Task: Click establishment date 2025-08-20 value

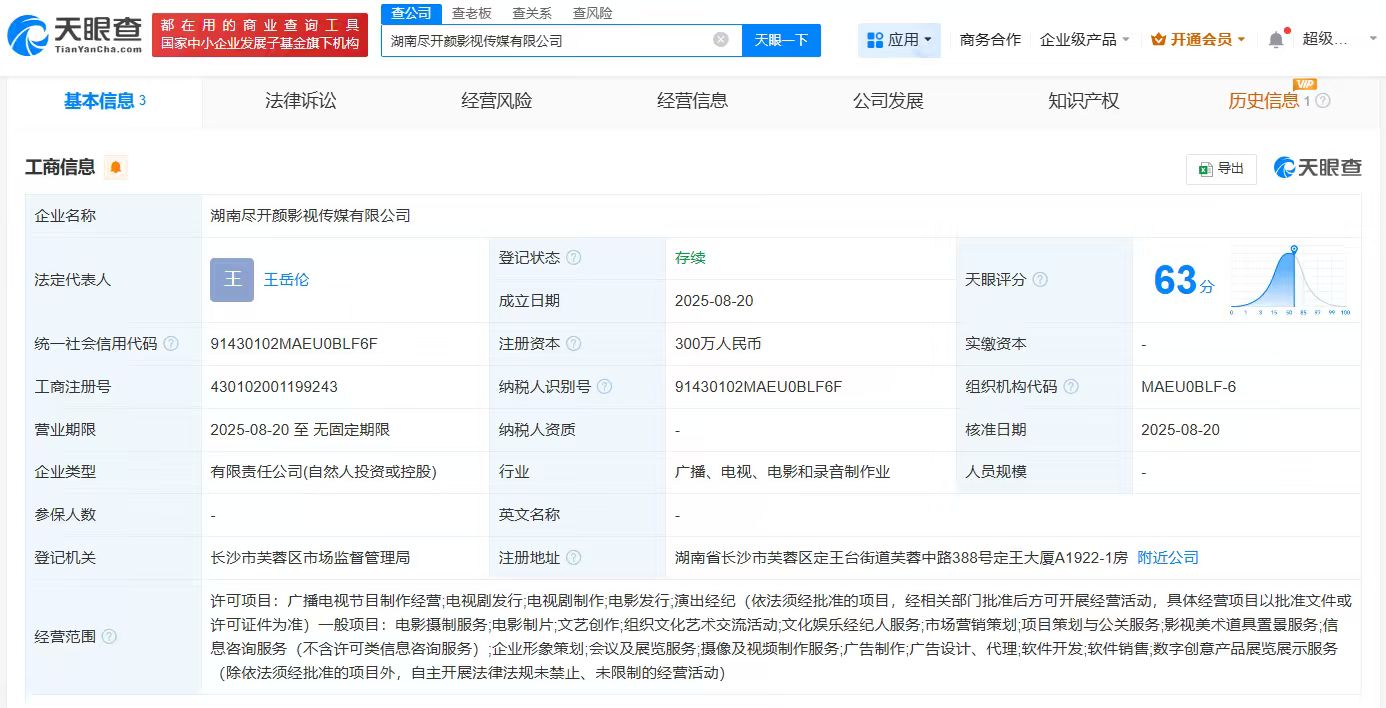Action: pos(714,301)
